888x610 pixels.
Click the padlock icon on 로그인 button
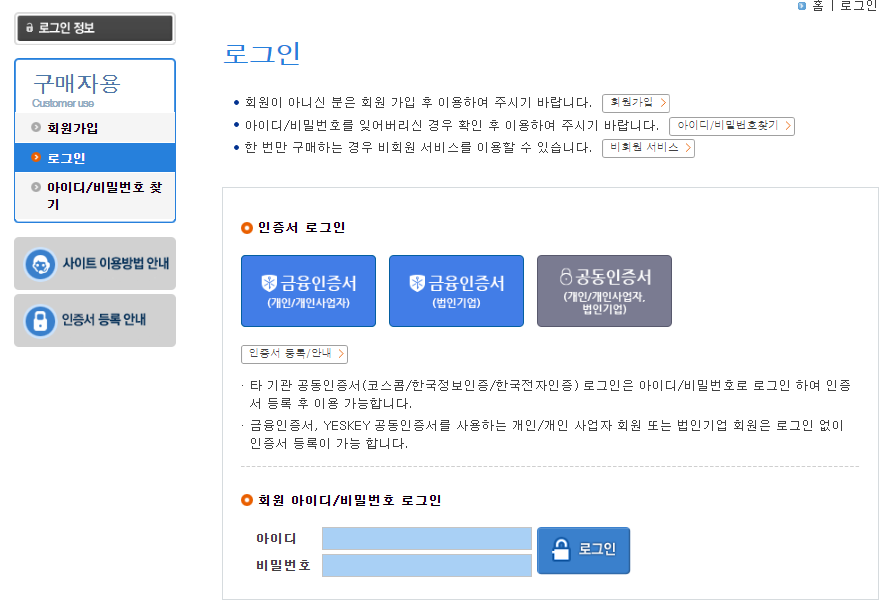pos(561,549)
